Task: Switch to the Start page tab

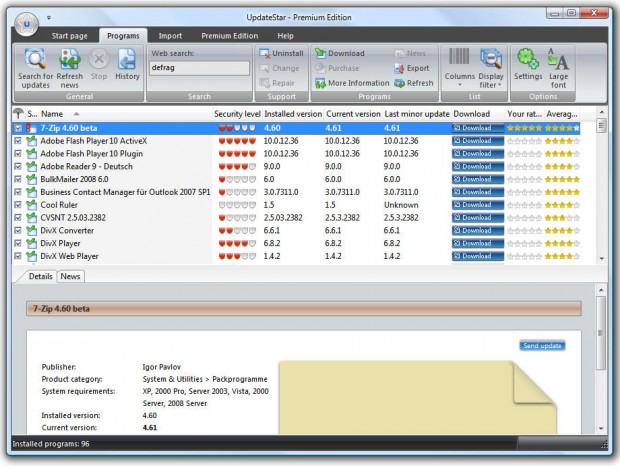Action: tap(70, 36)
